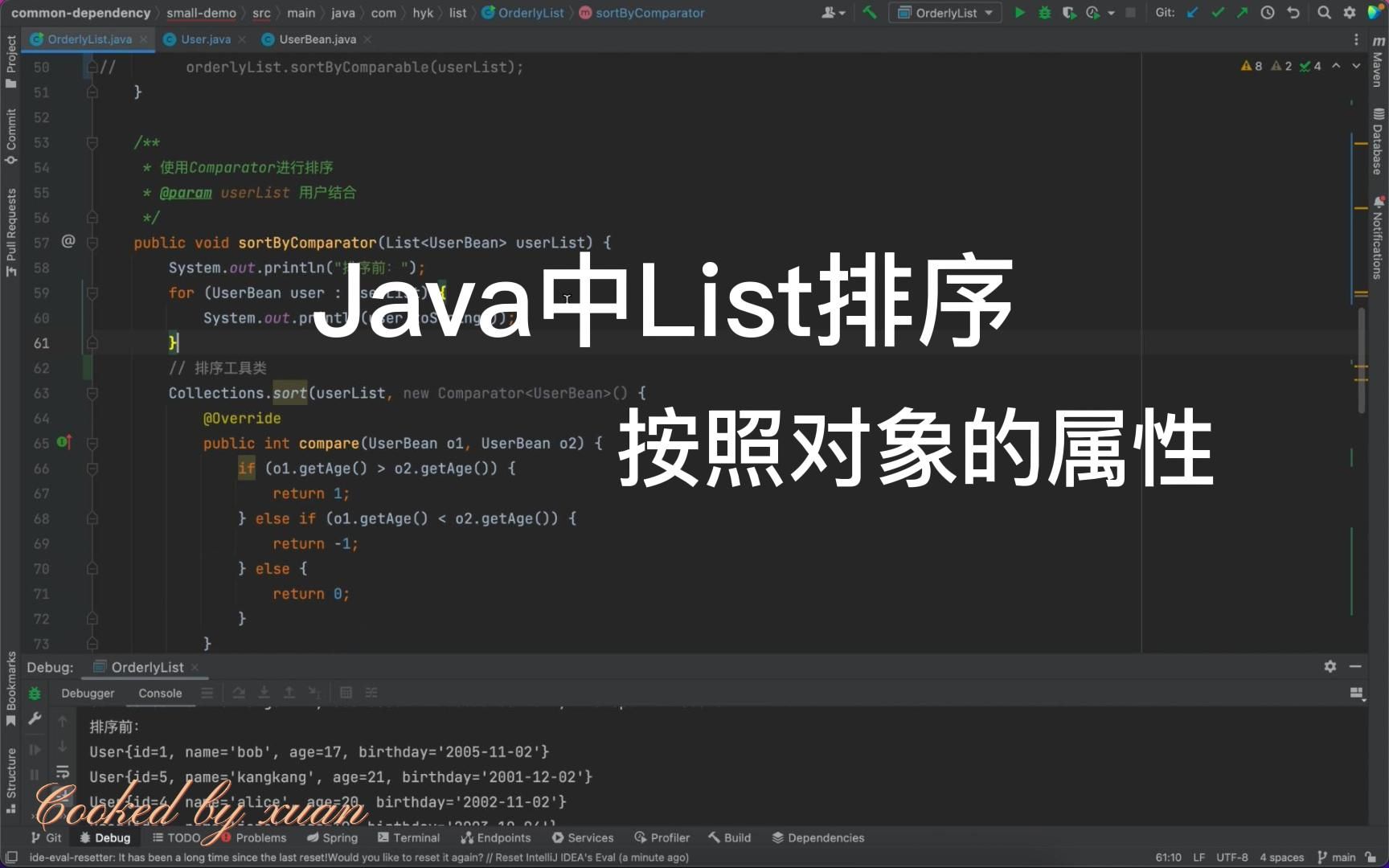Image resolution: width=1389 pixels, height=868 pixels.
Task: Open IDE settings gear icon
Action: pyautogui.click(x=1350, y=12)
